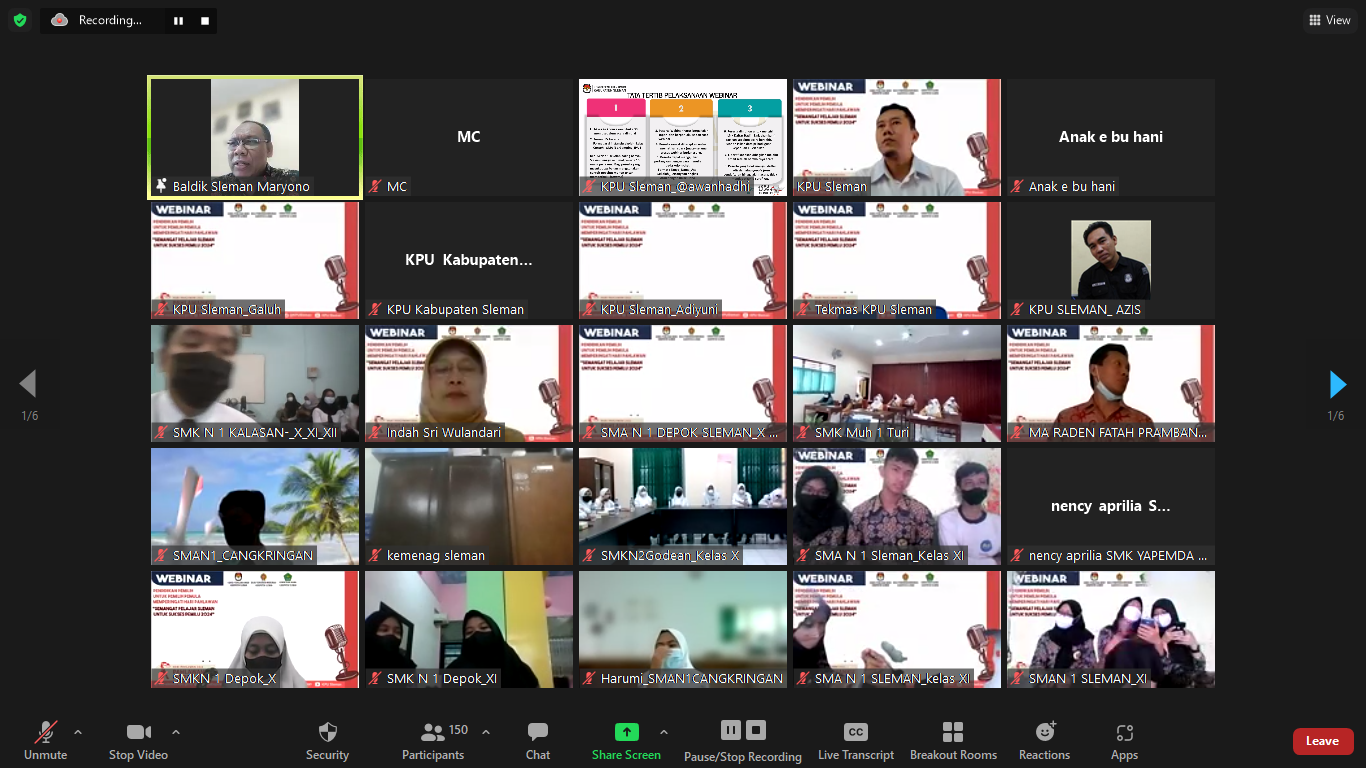Click the green Share Screen icon
This screenshot has height=768, width=1366.
(626, 732)
